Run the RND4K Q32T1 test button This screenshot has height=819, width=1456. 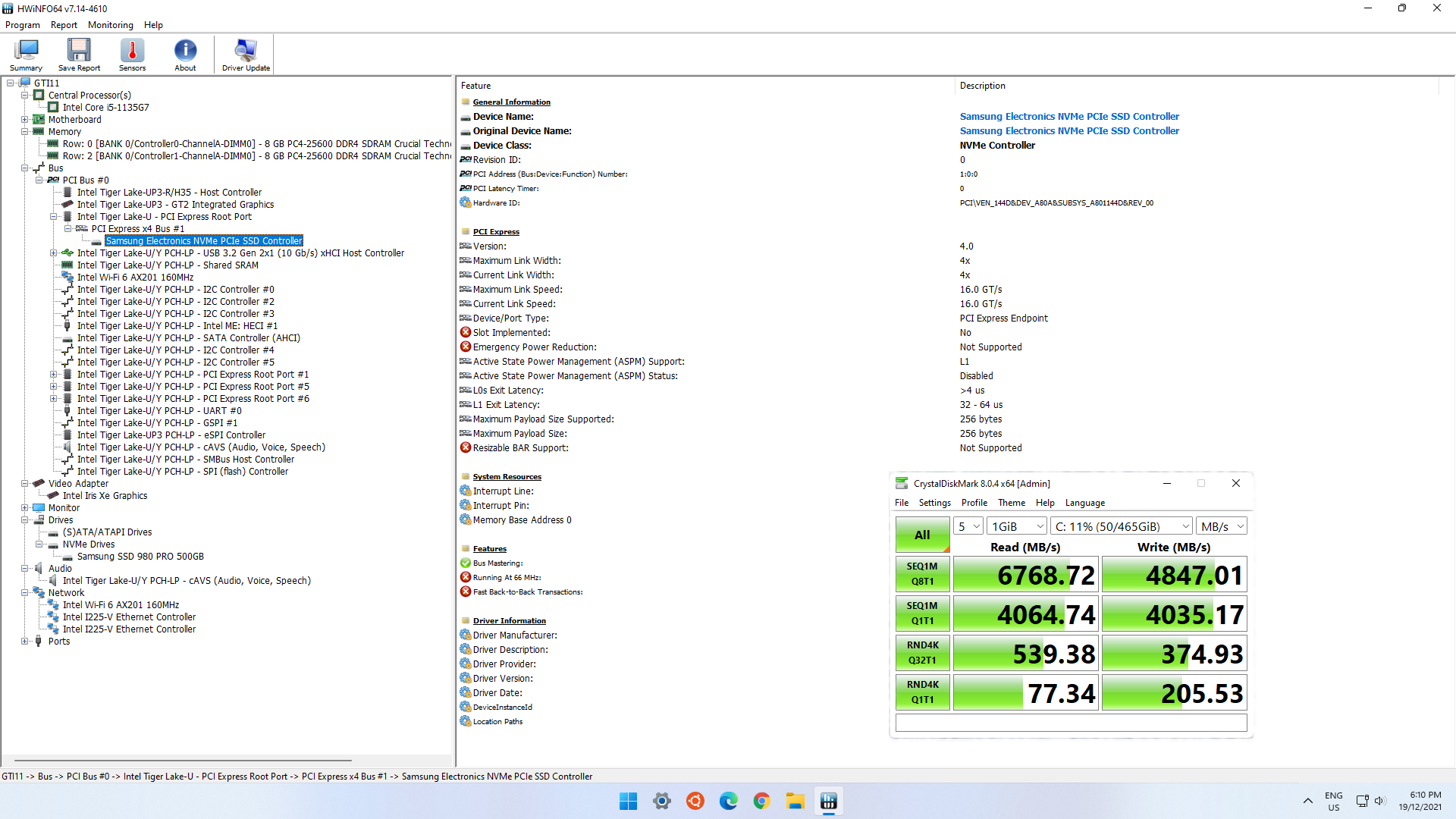pyautogui.click(x=922, y=653)
